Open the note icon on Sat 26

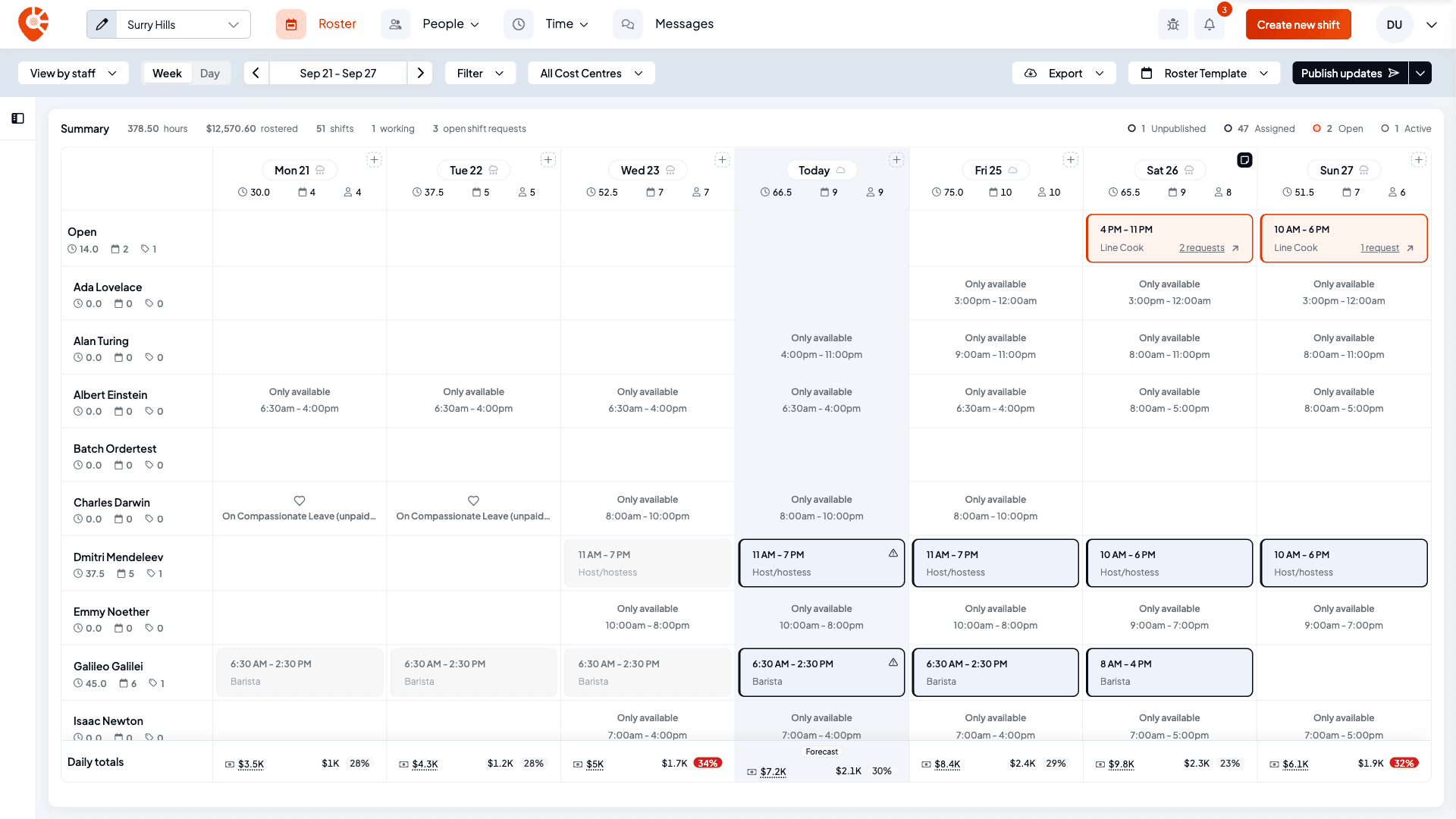click(x=1244, y=160)
